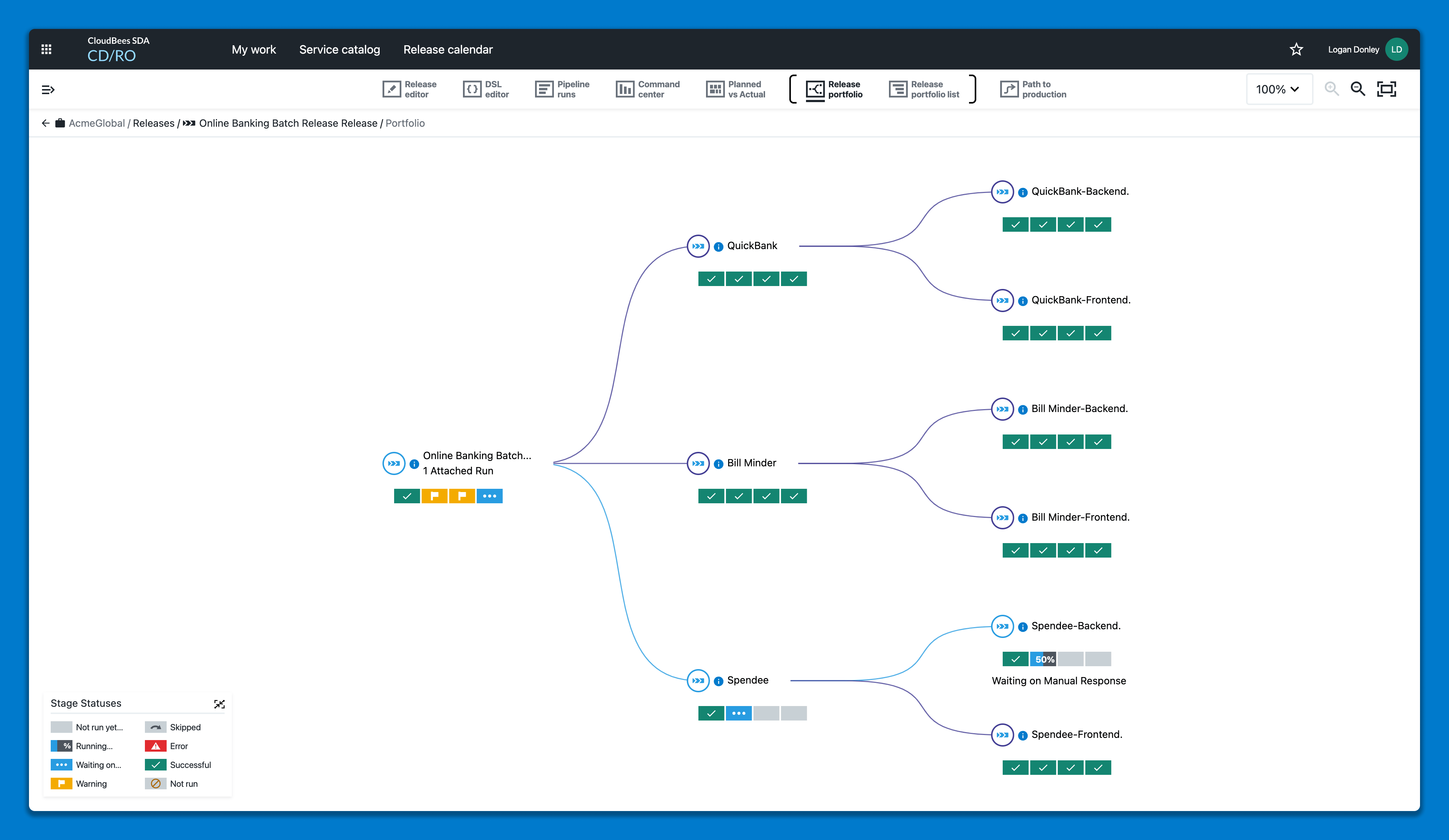Navigate to the Releases breadcrumb link
The height and width of the screenshot is (840, 1449).
[154, 123]
